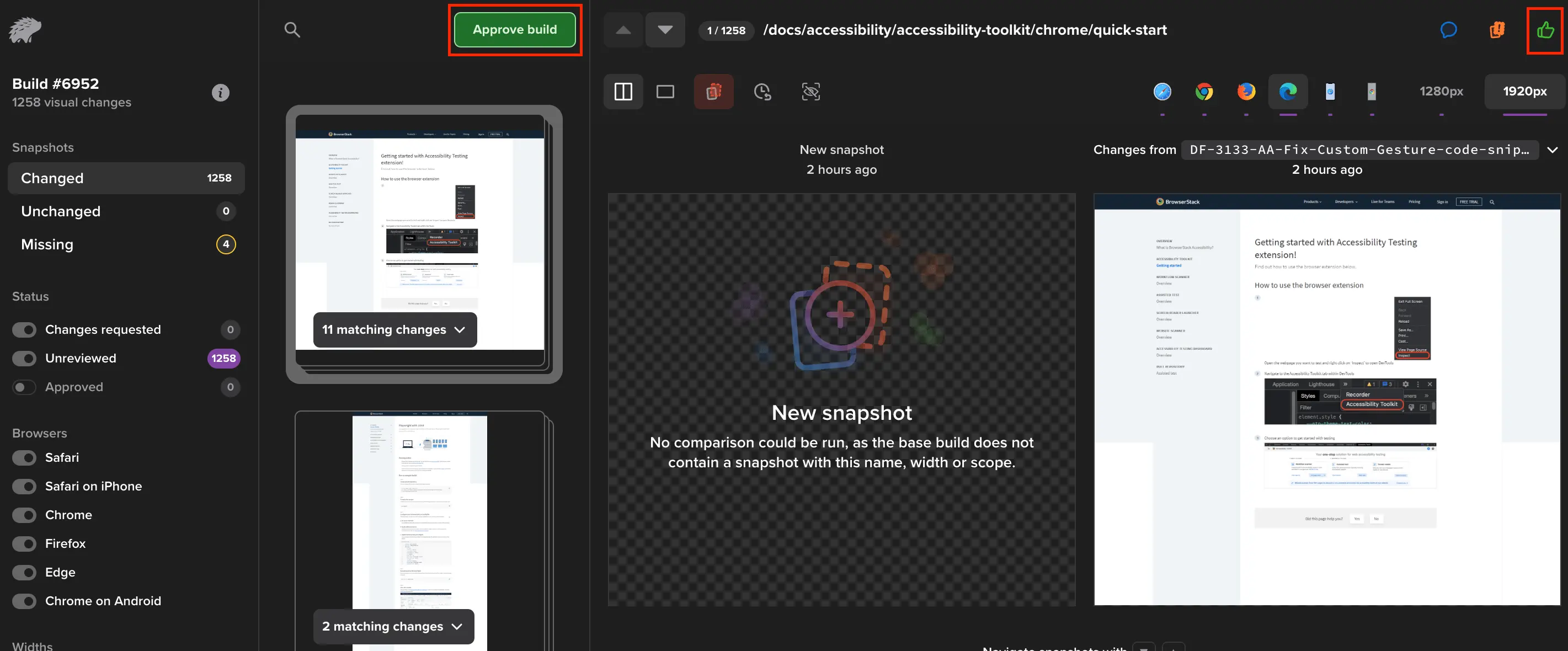
Task: Click the search magnifier icon
Action: [292, 30]
